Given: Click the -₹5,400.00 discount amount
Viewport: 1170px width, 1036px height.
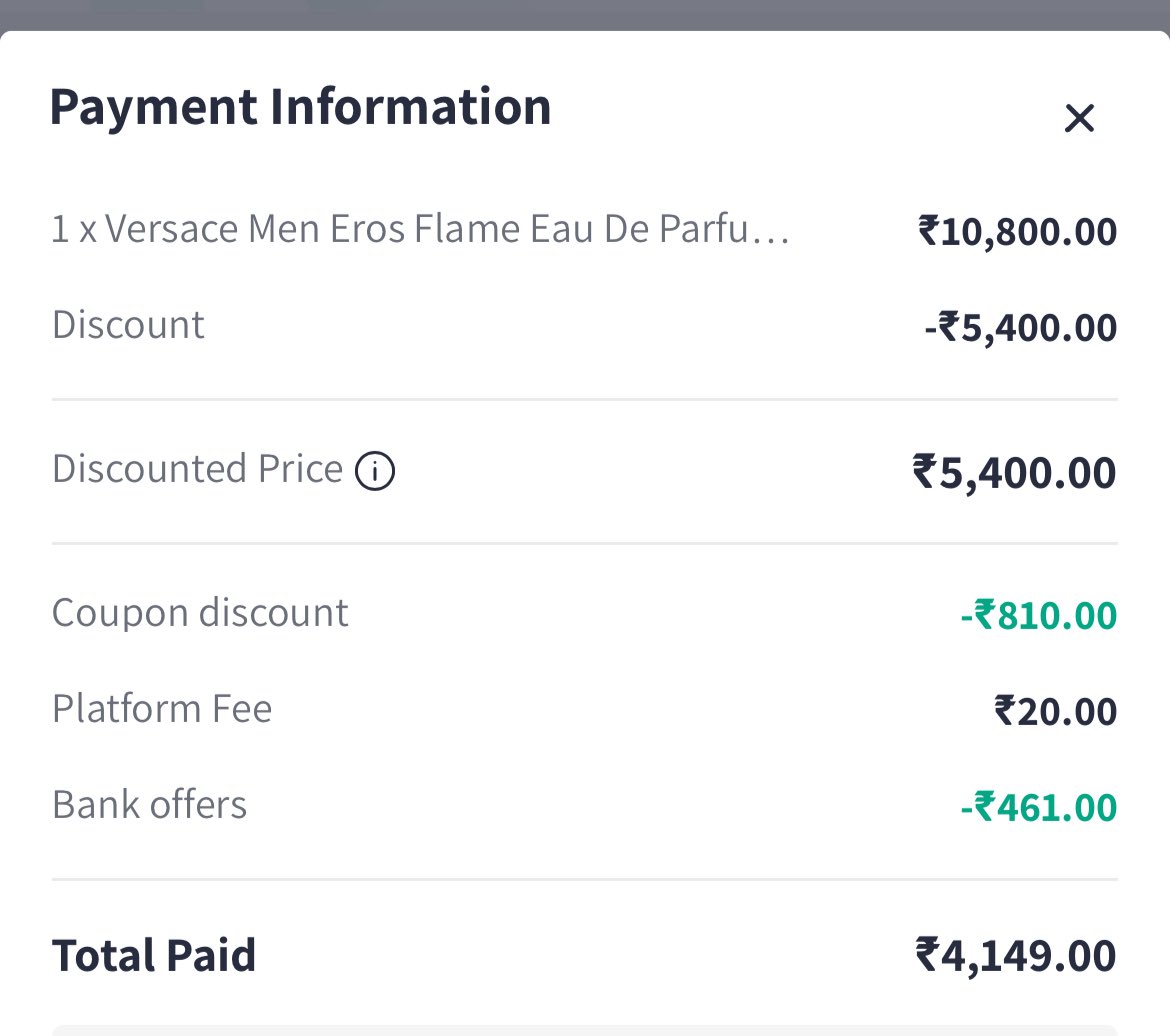Looking at the screenshot, I should coord(1020,328).
